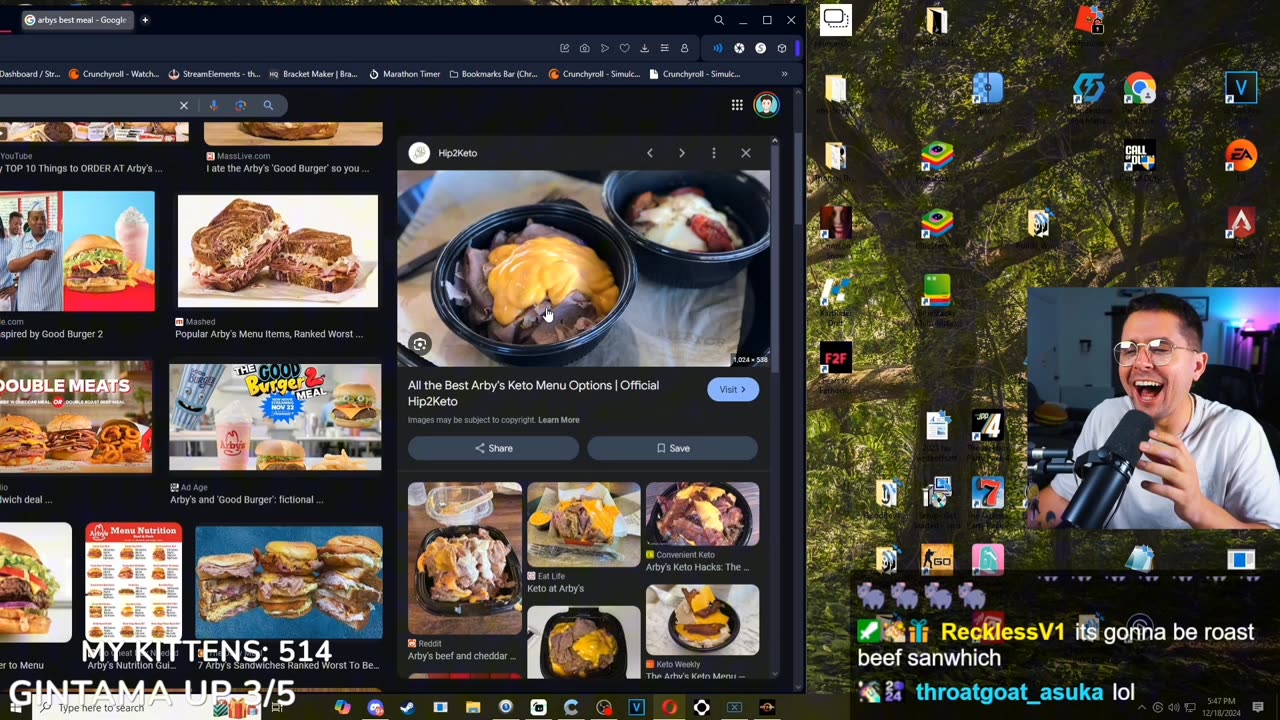
Task: Click the Visit button
Action: (x=733, y=389)
